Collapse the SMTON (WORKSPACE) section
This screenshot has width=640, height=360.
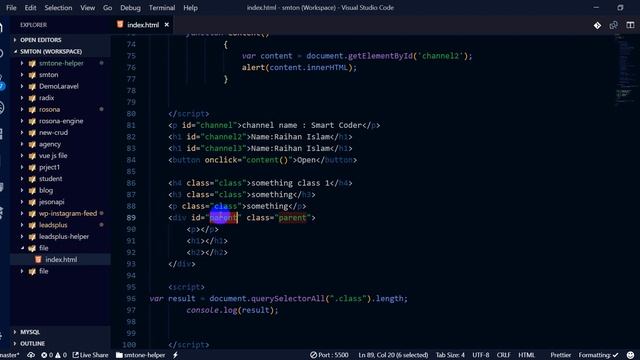[x=15, y=51]
